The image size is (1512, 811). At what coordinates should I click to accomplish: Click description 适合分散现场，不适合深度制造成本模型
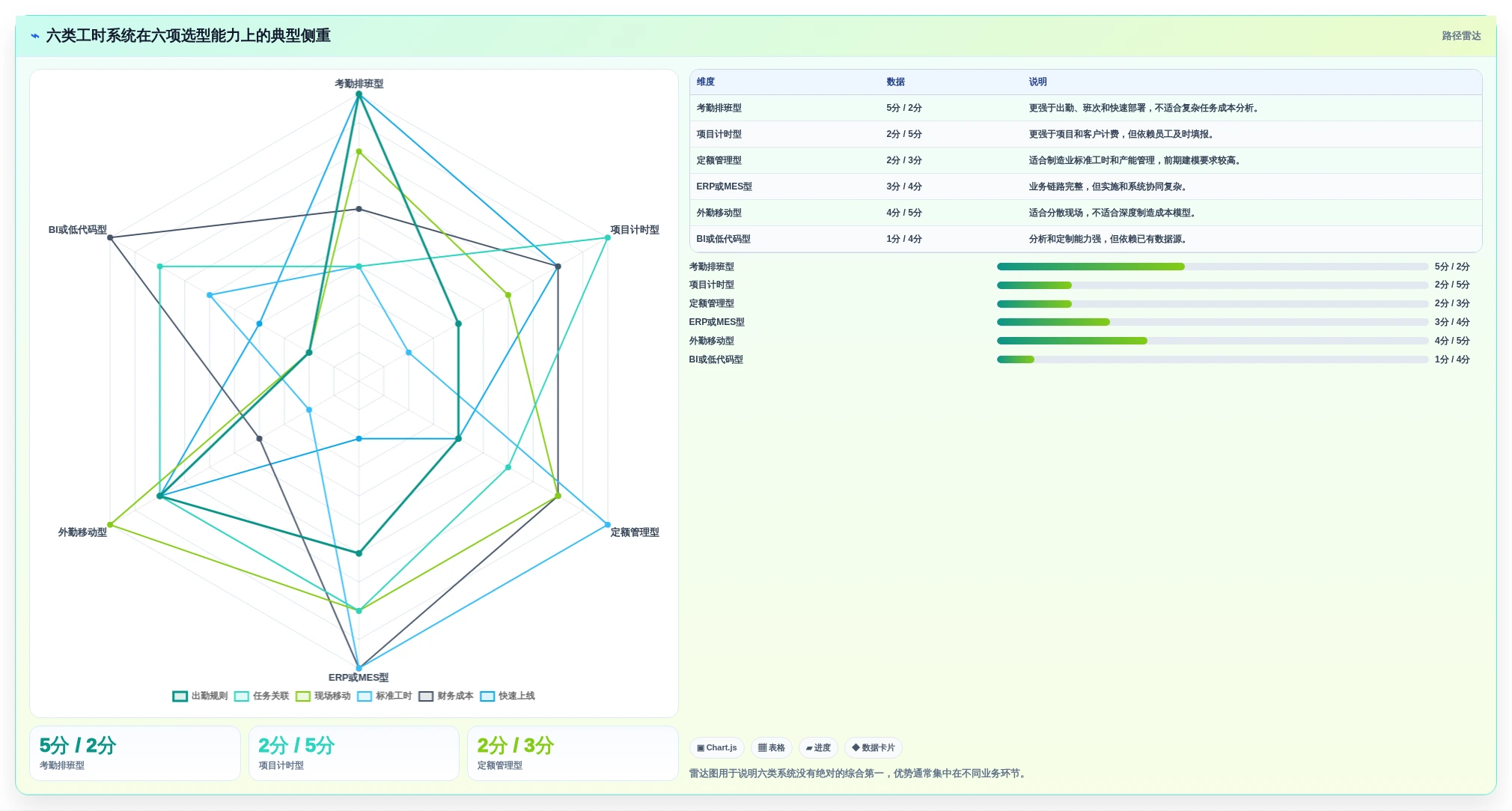click(1112, 213)
